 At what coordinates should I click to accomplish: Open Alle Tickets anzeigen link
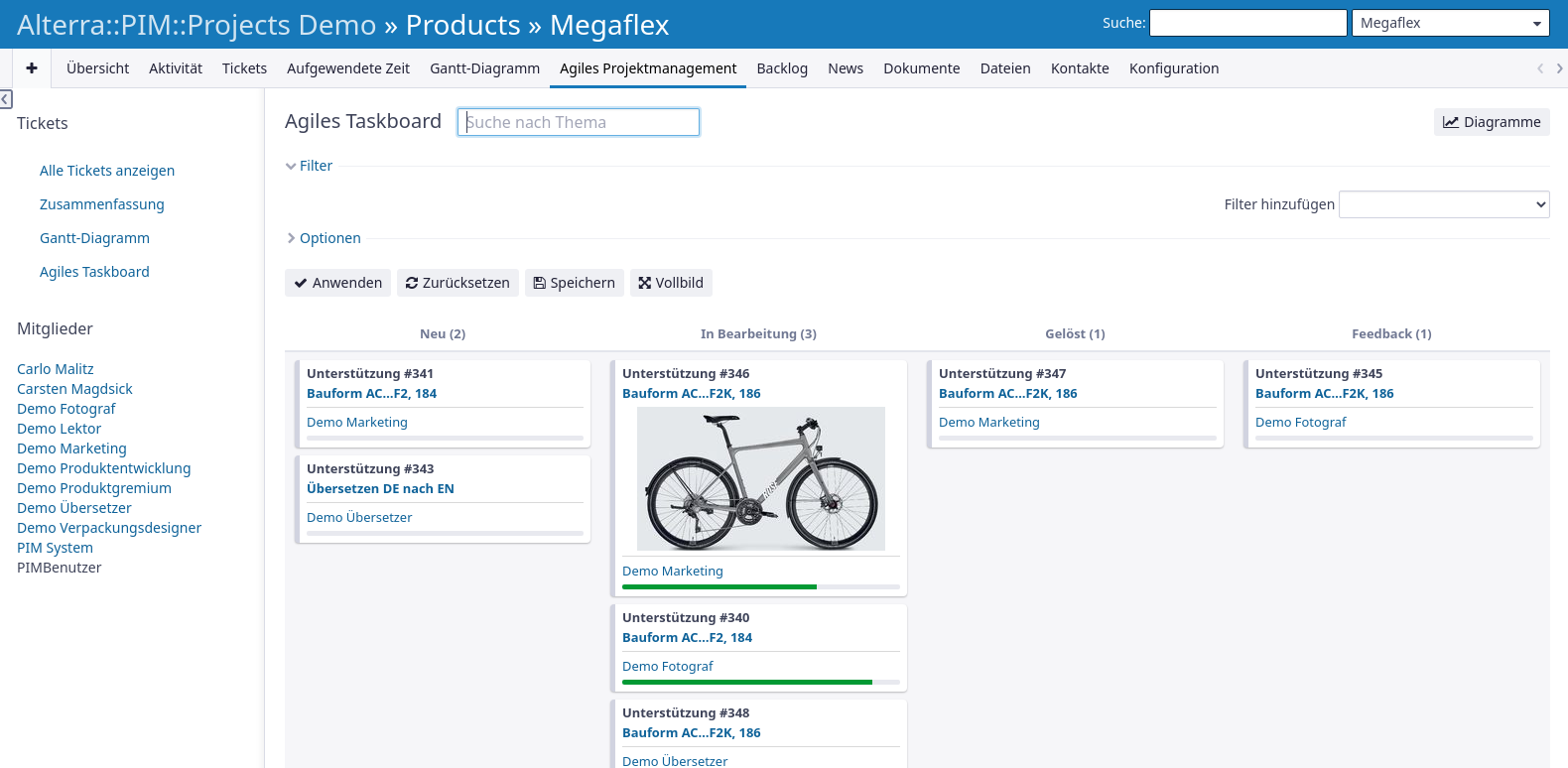click(107, 171)
